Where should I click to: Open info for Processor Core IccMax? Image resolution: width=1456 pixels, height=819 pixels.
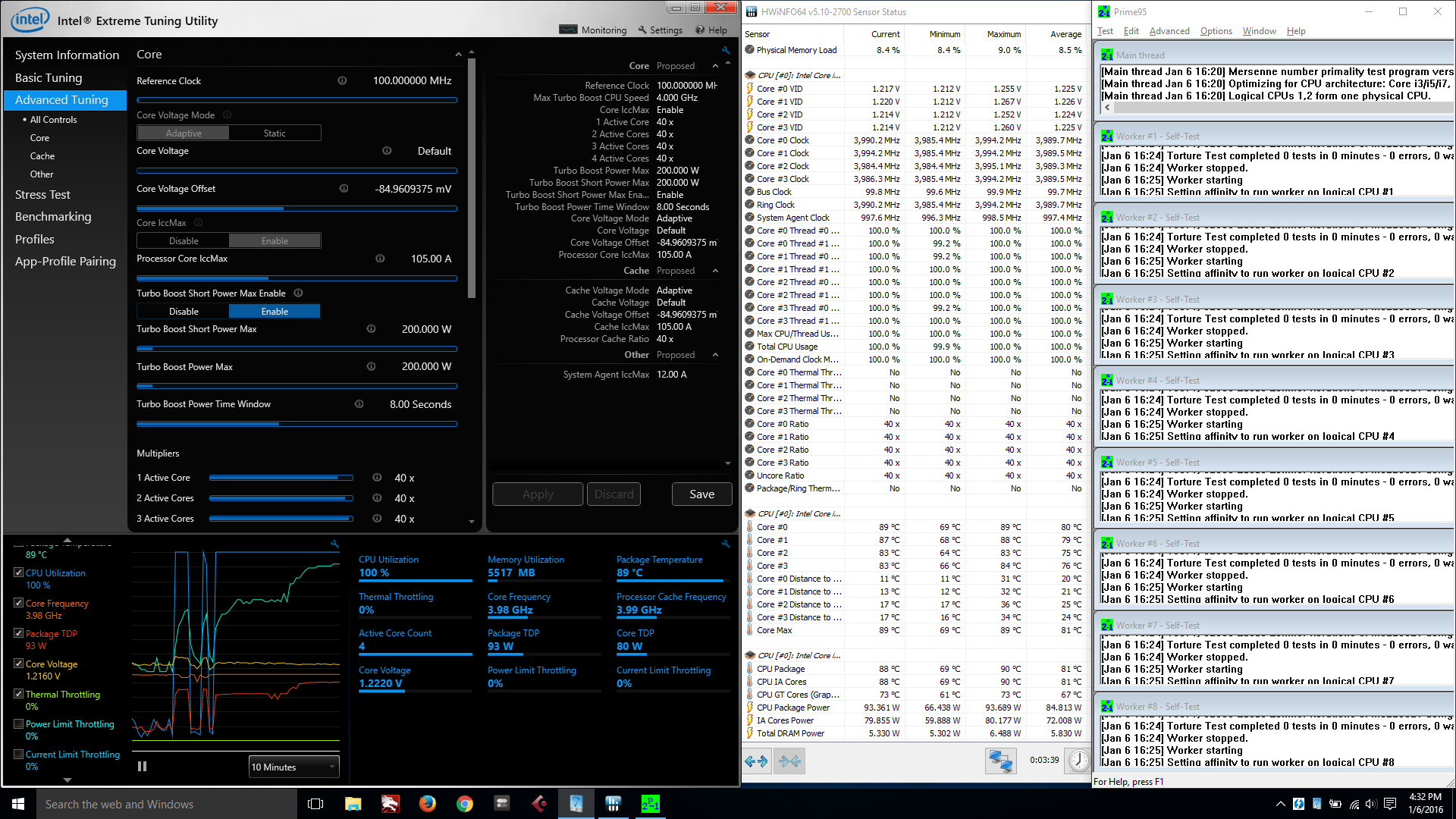380,259
